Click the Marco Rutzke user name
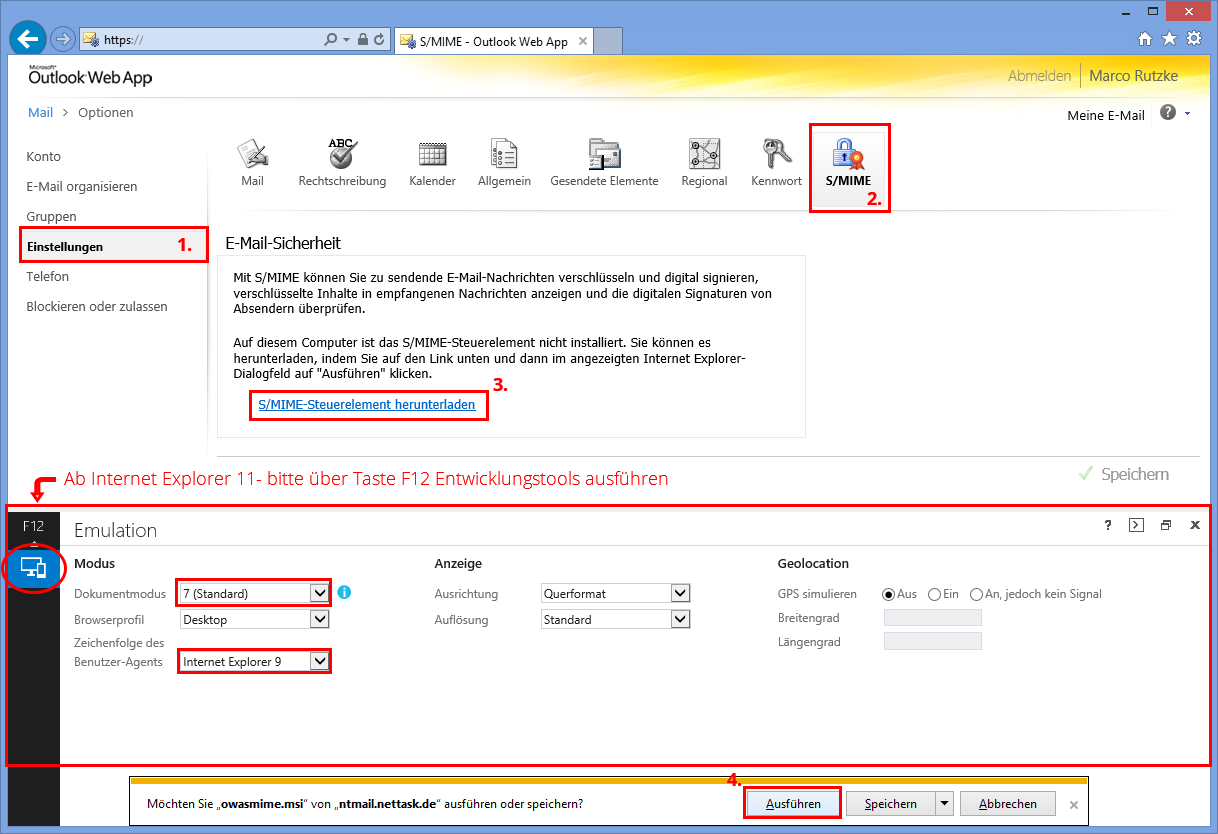 coord(1133,76)
